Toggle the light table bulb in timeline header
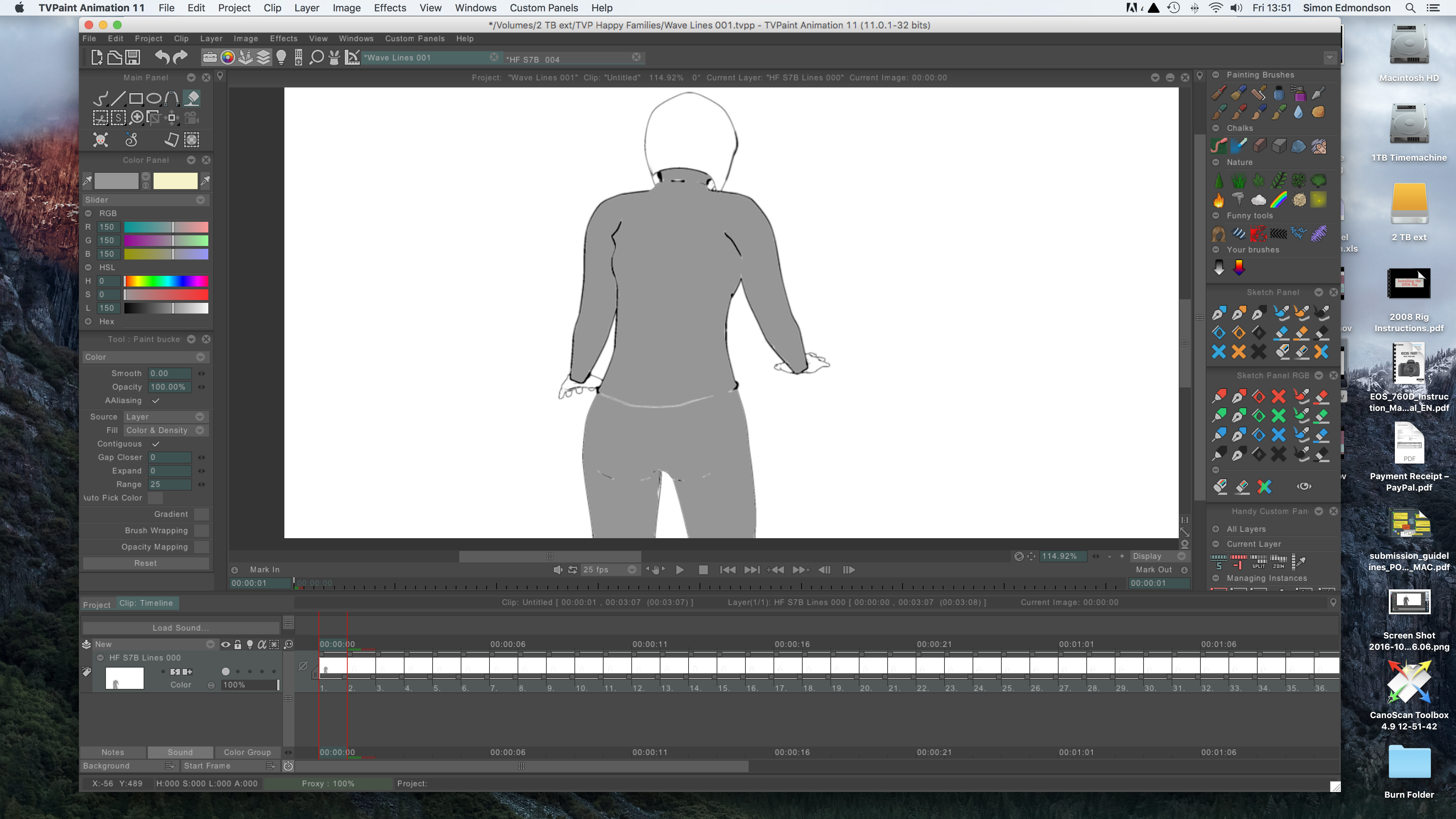 point(250,644)
